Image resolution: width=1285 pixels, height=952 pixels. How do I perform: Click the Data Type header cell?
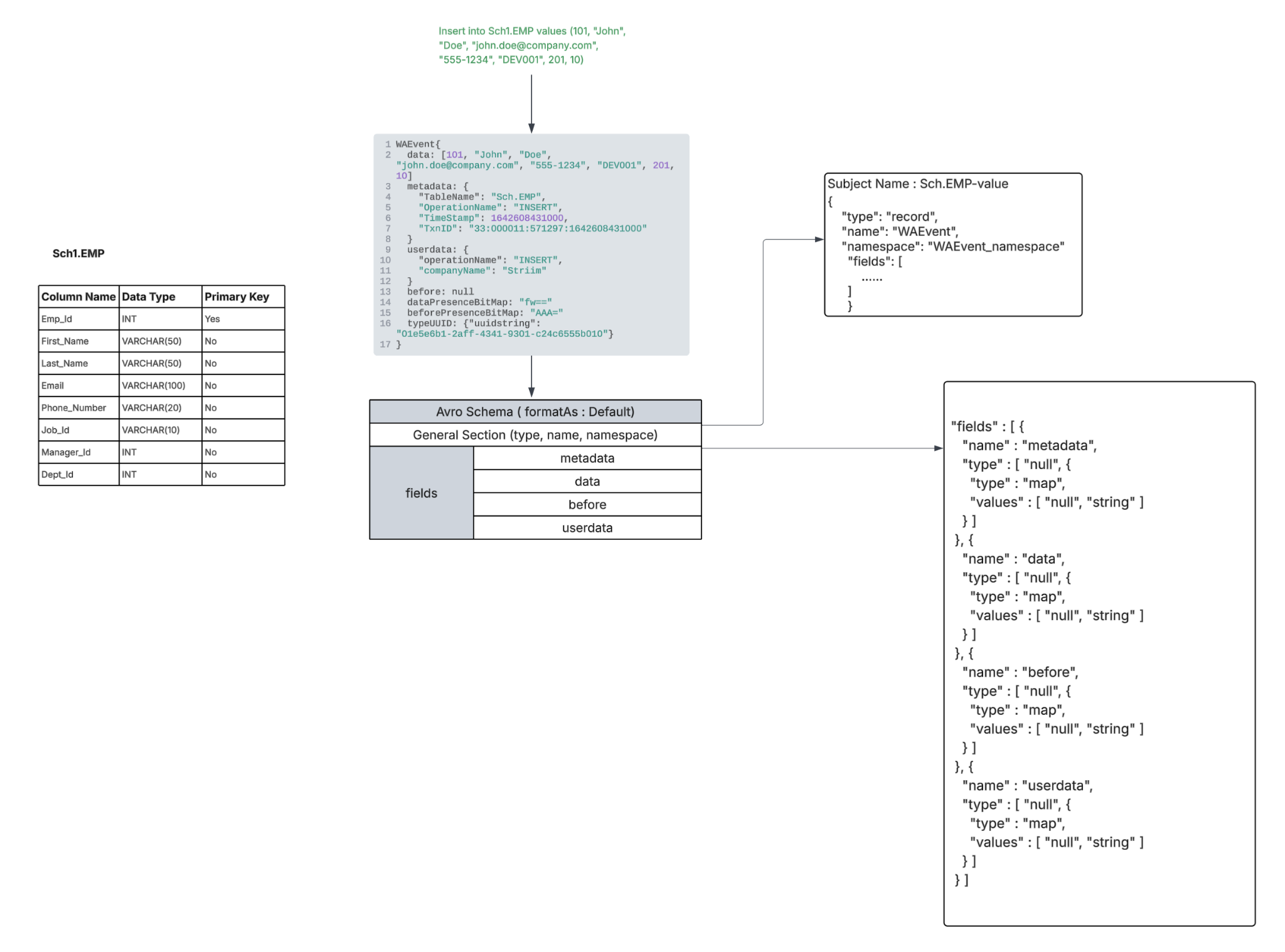[x=160, y=297]
